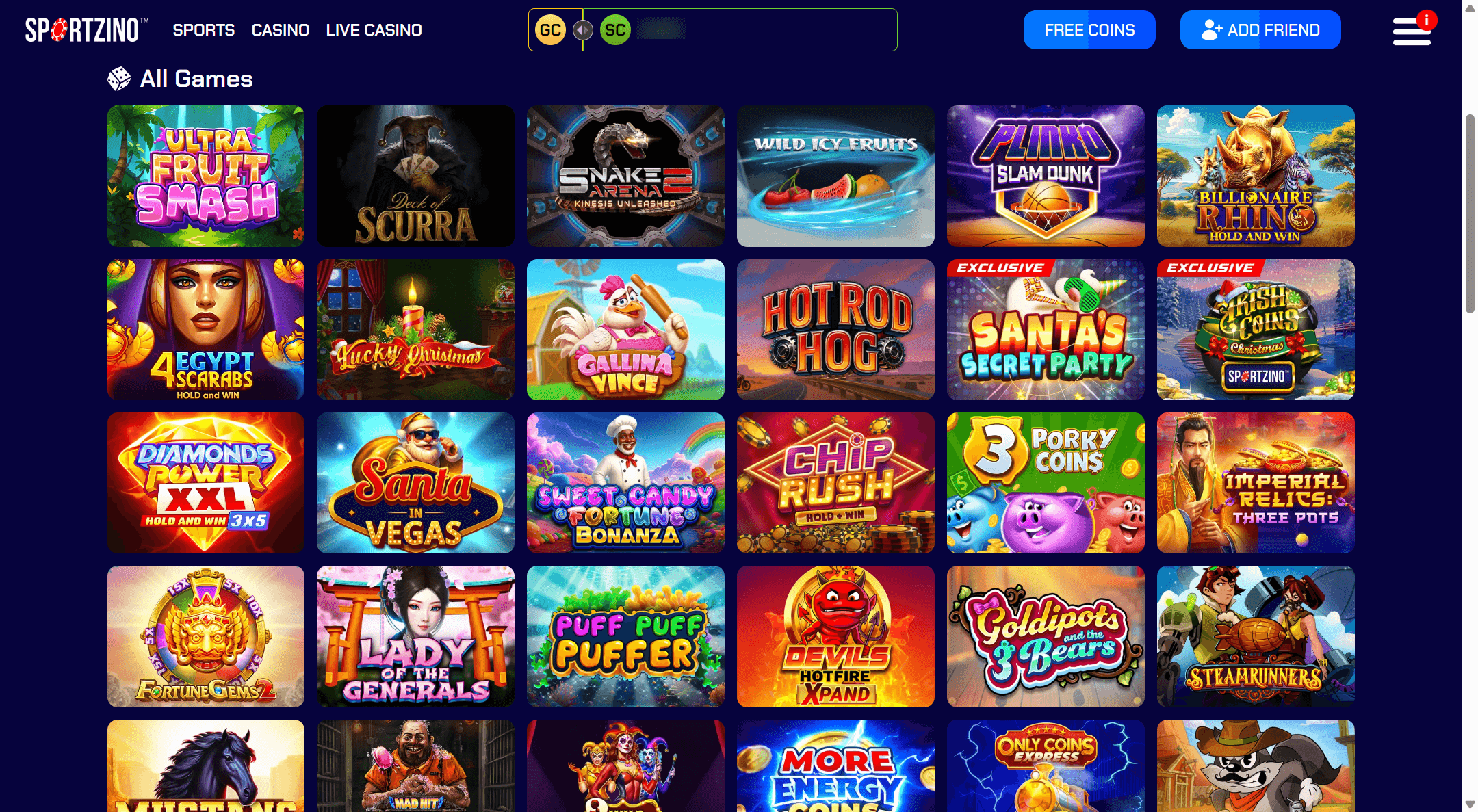1478x812 pixels.
Task: Go to Live Casino section
Action: [x=374, y=30]
